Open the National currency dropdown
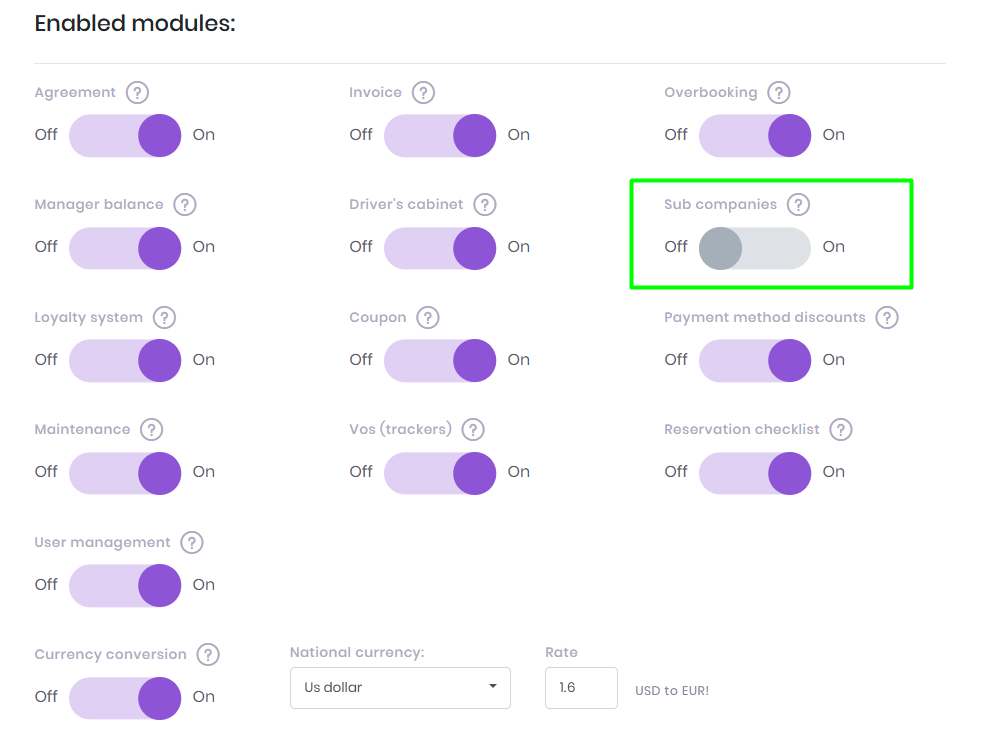Image resolution: width=987 pixels, height=750 pixels. click(x=400, y=688)
